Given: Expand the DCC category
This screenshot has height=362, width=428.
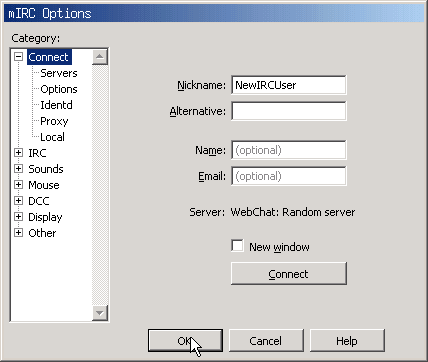Looking at the screenshot, I should tap(19, 201).
